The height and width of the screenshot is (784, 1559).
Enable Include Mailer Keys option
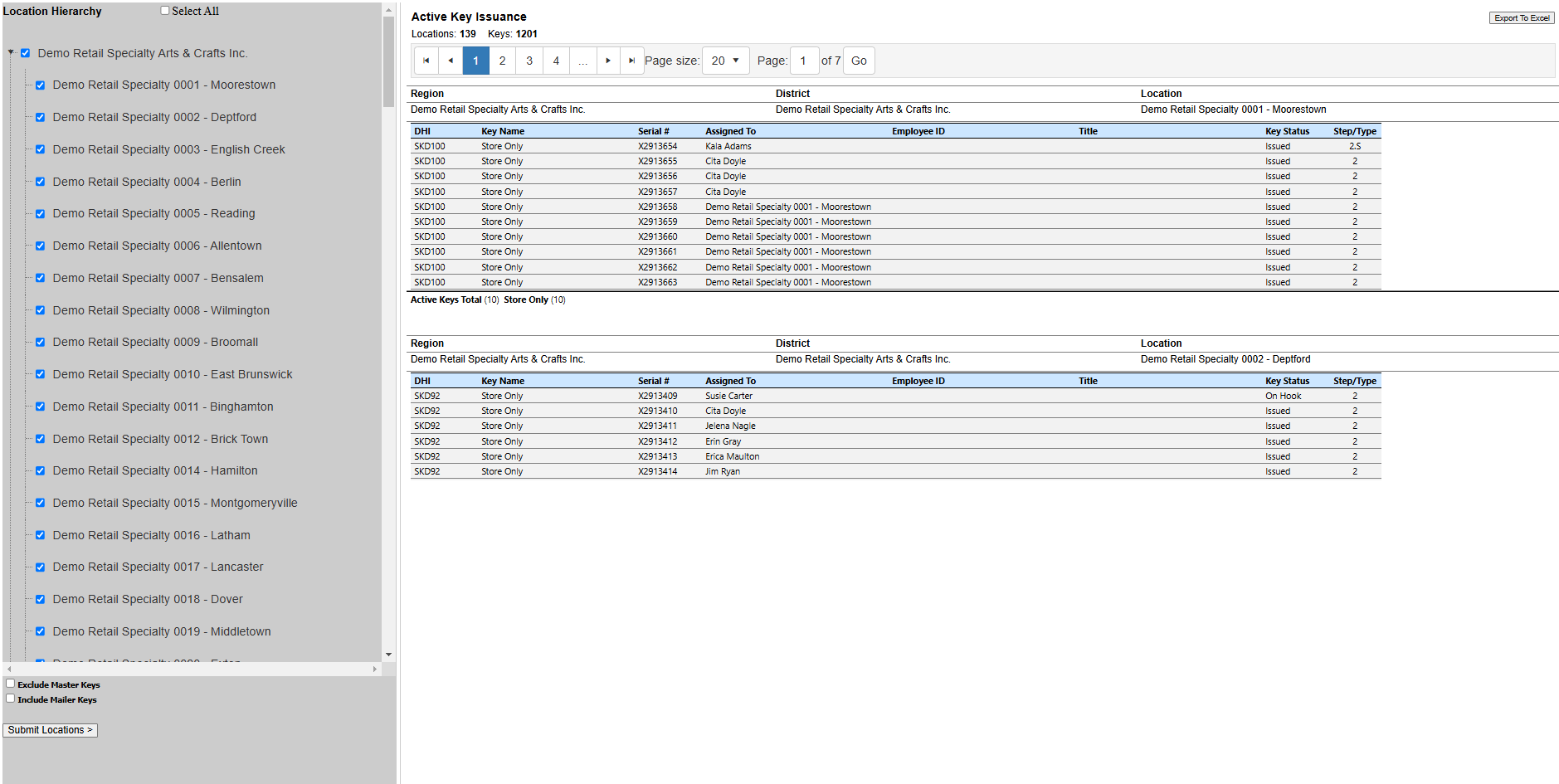11,699
